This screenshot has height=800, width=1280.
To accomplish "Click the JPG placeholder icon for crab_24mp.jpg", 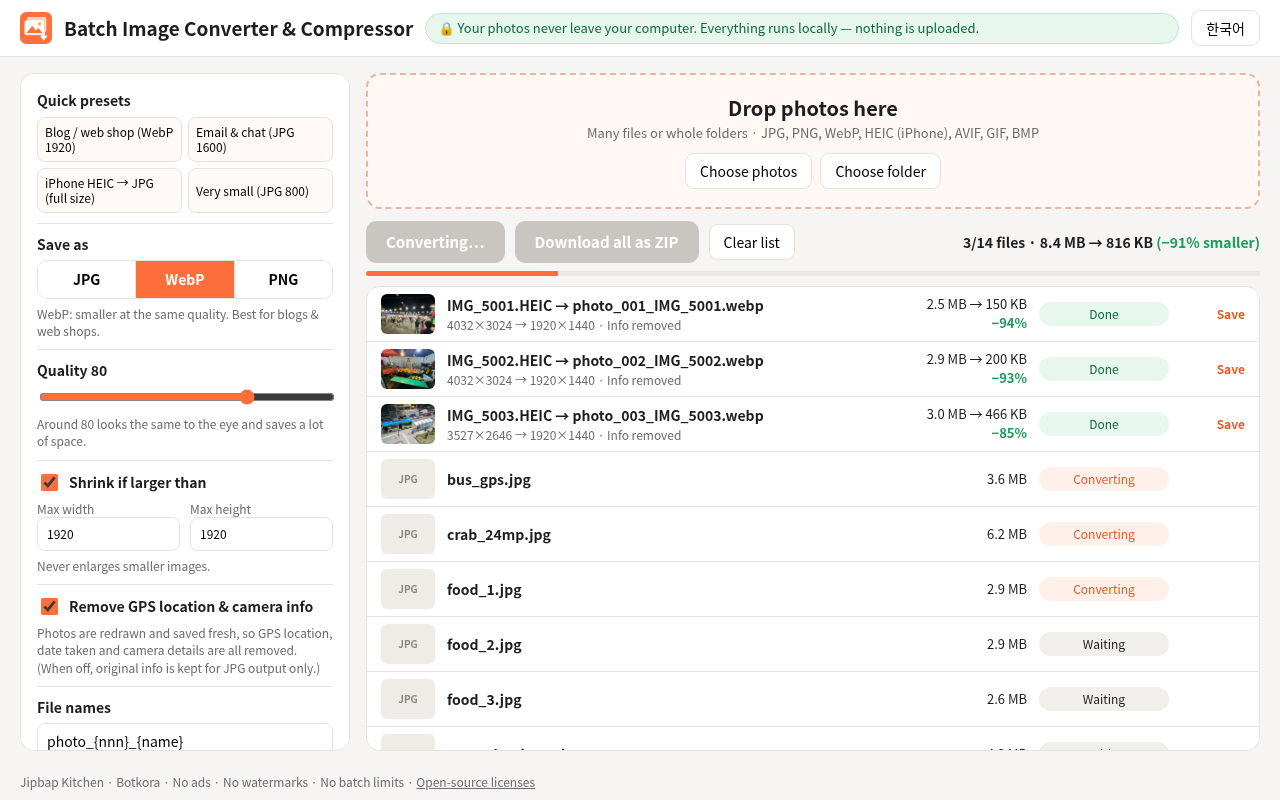I will pos(408,534).
